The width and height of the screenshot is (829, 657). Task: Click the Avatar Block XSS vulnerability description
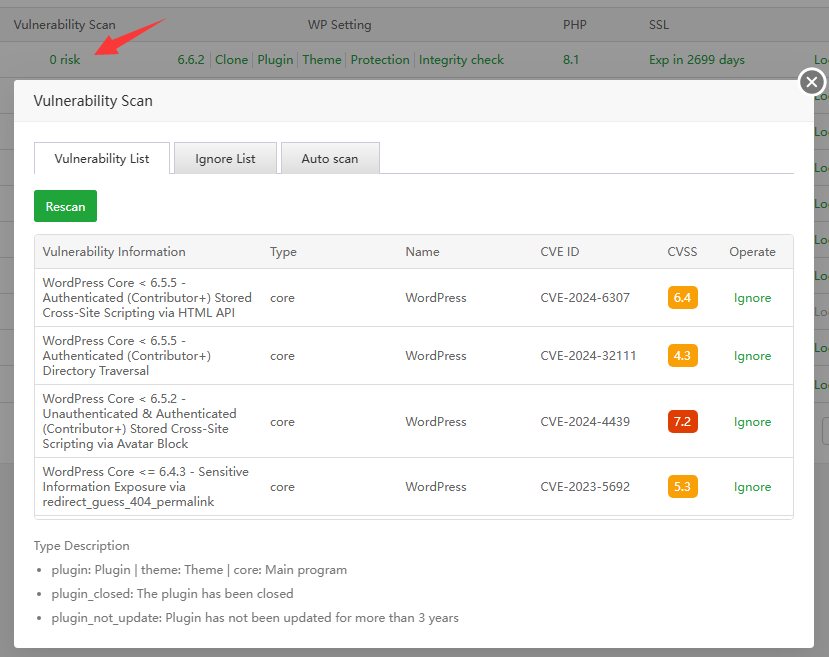pos(140,421)
